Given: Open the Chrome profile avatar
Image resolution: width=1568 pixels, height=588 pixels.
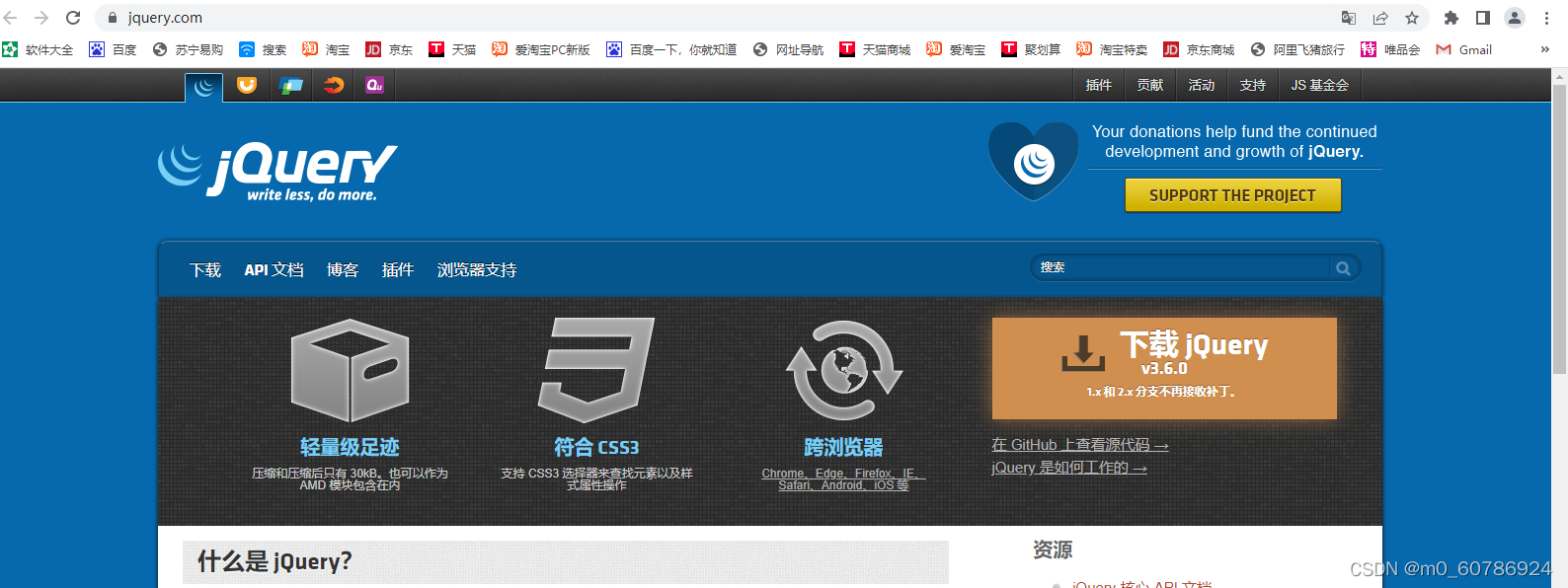Looking at the screenshot, I should (x=1515, y=18).
